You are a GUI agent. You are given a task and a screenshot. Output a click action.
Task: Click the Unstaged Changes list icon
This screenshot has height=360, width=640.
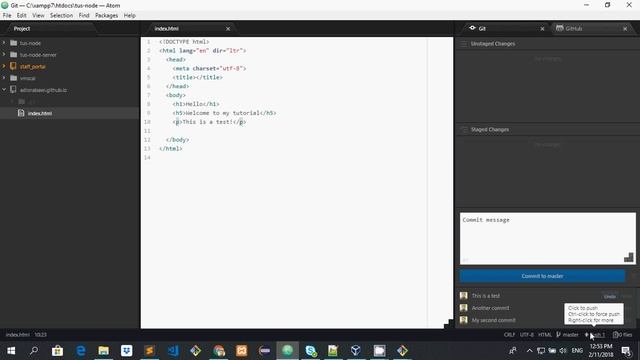click(464, 44)
